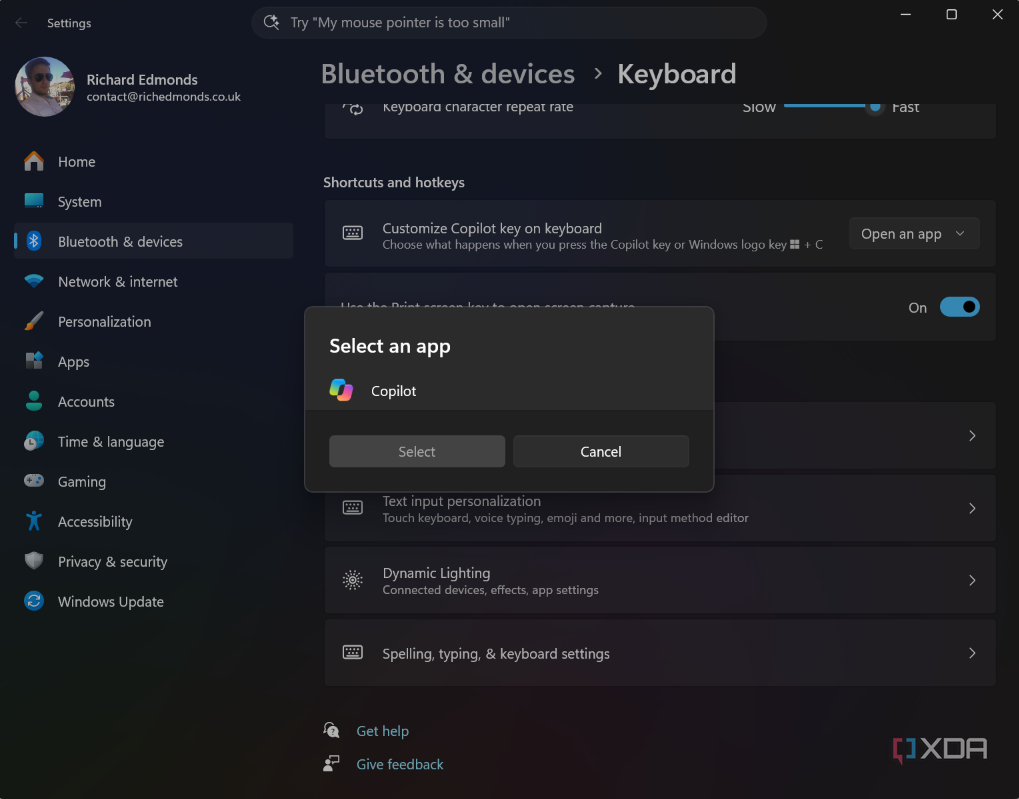Viewport: 1019px width, 799px height.
Task: Open Gaming section
Action: coord(153,482)
